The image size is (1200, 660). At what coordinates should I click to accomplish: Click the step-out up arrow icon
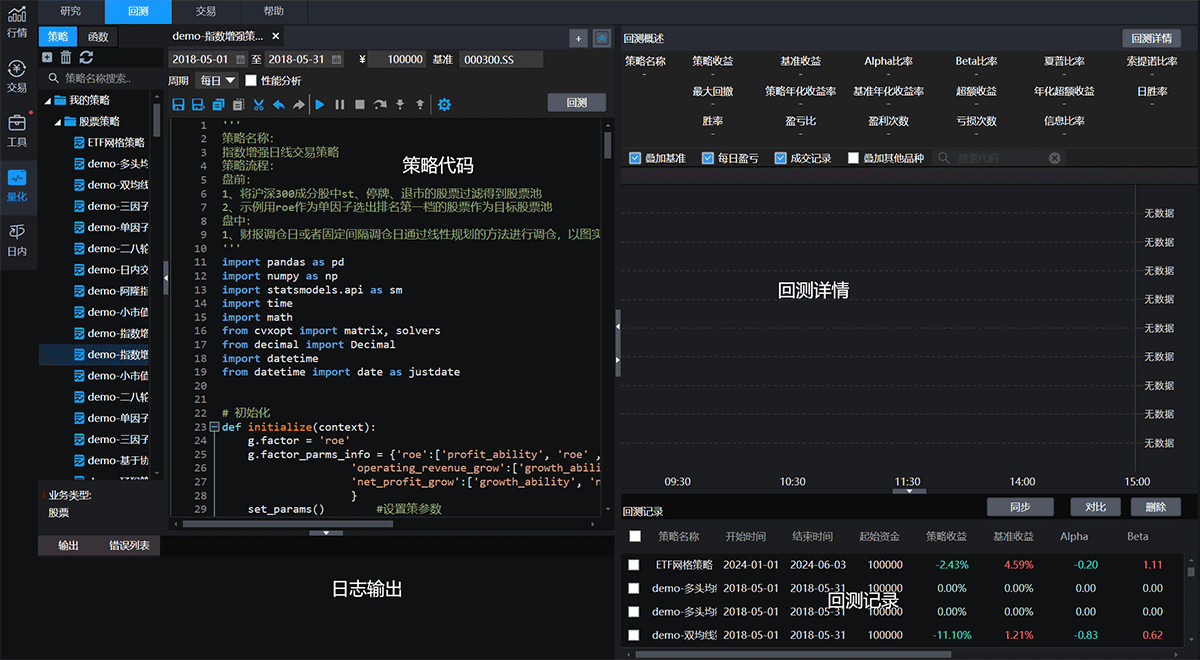click(420, 104)
